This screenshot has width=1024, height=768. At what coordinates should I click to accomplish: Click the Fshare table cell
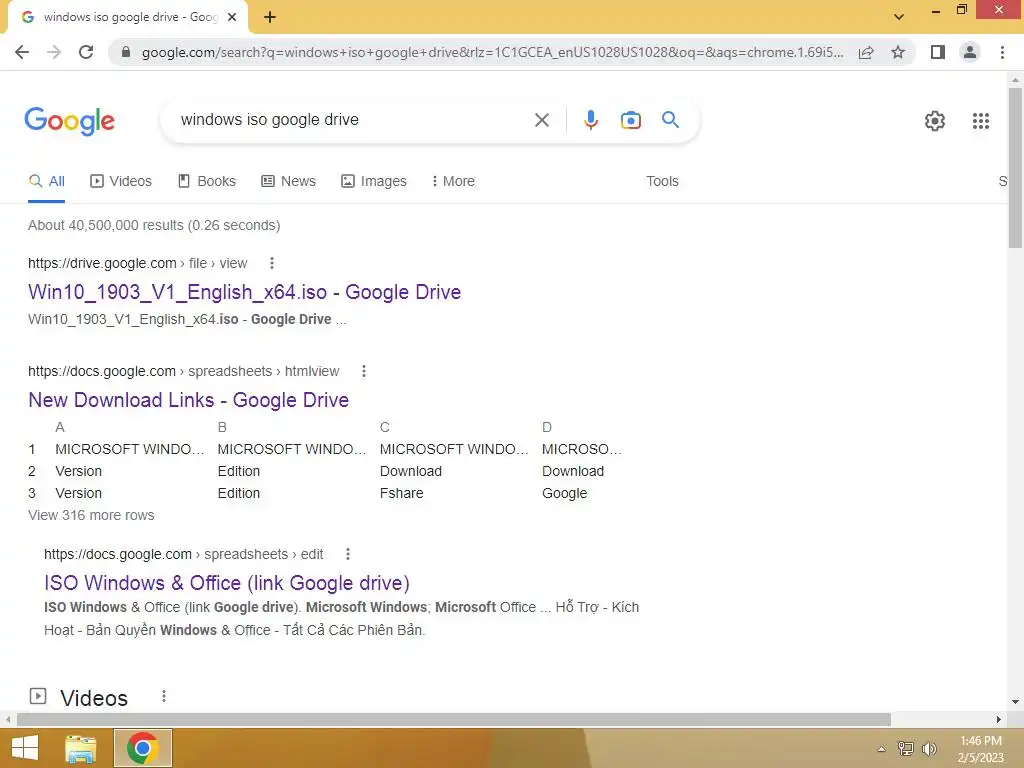click(402, 493)
